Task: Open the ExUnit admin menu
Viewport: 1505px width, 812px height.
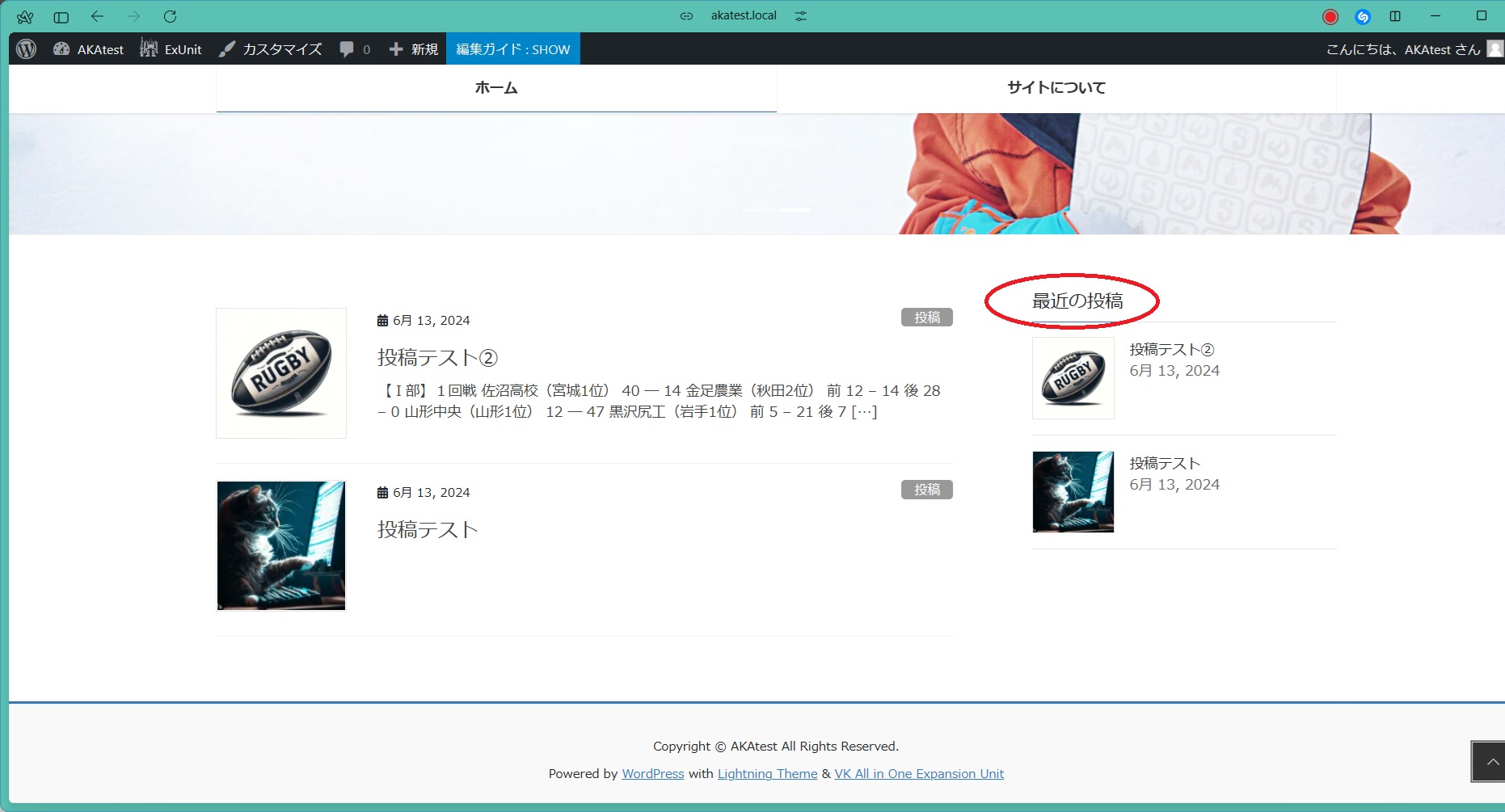Action: pyautogui.click(x=171, y=49)
